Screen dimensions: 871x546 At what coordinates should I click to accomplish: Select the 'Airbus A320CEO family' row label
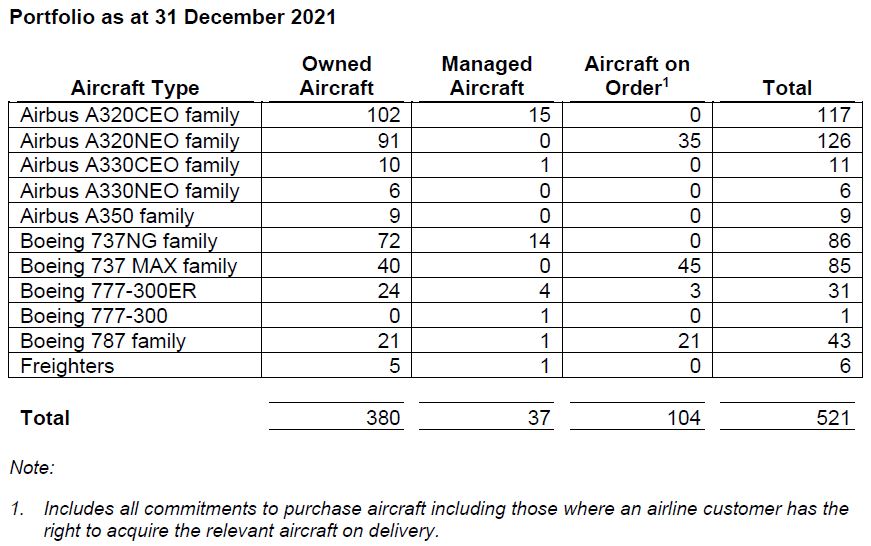coord(130,115)
